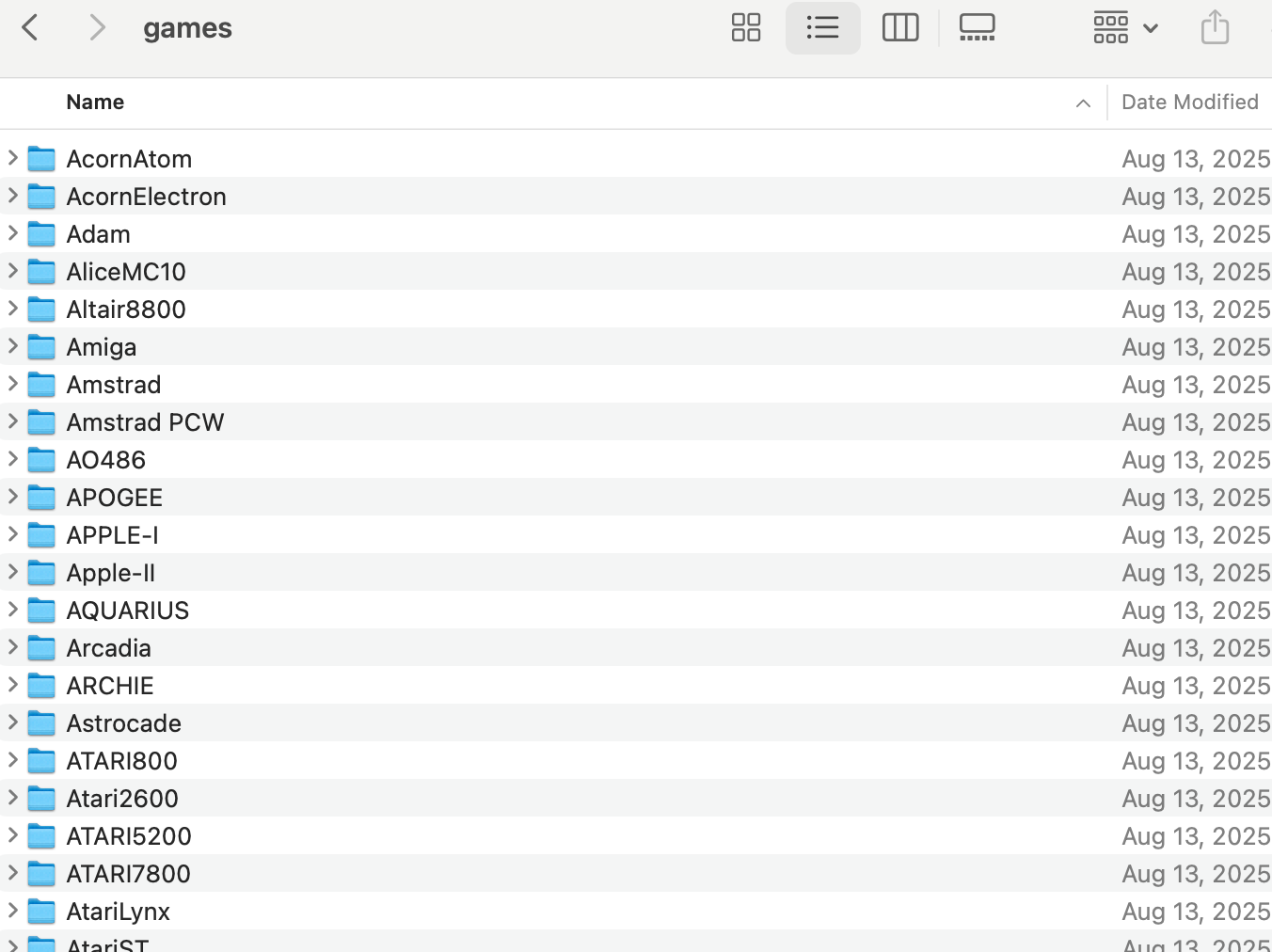
Task: Switch to list view
Action: pyautogui.click(x=822, y=27)
